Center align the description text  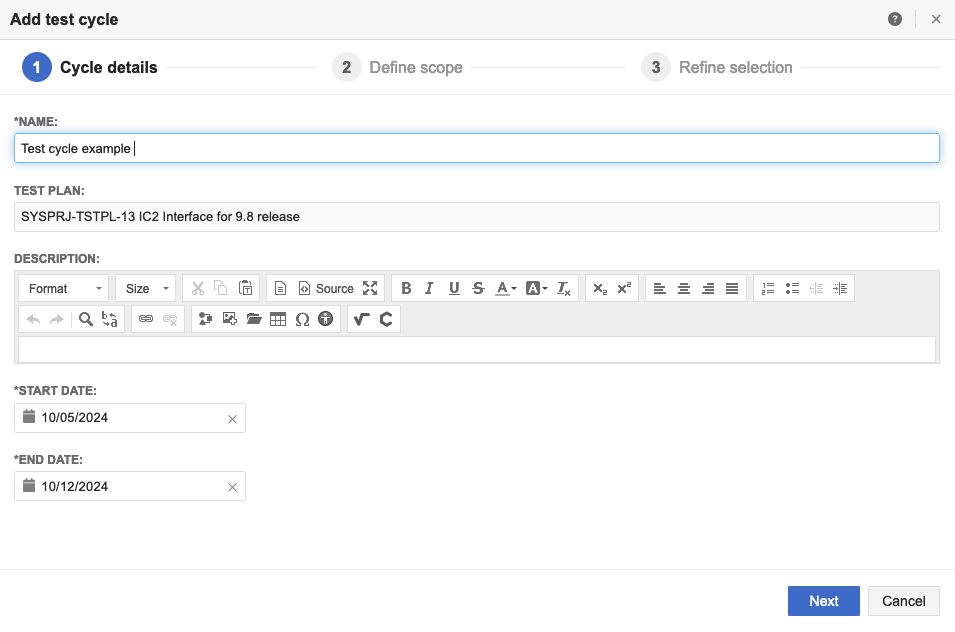pos(684,288)
